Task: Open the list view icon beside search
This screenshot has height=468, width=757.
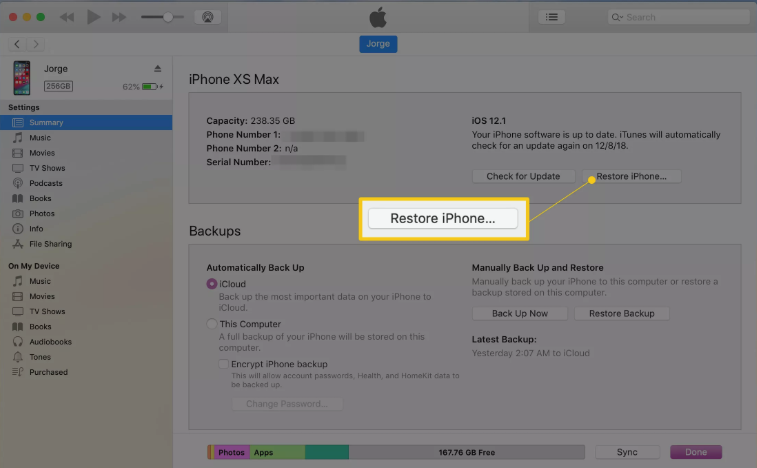Action: [551, 17]
